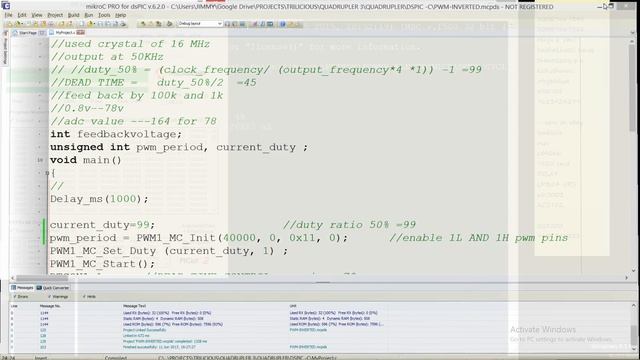This screenshot has height=360, width=640.
Task: Click the Line column header
Action: [x=14, y=306]
